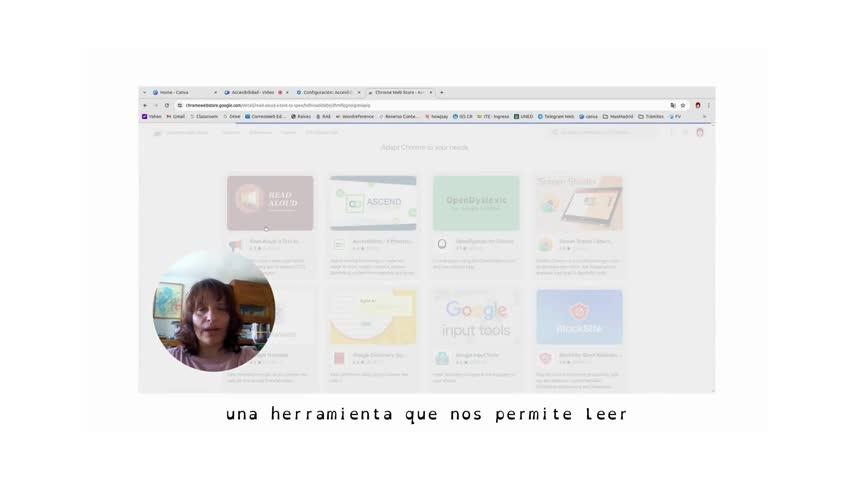
Task: Switch to the Home - Canva tab
Action: point(182,93)
